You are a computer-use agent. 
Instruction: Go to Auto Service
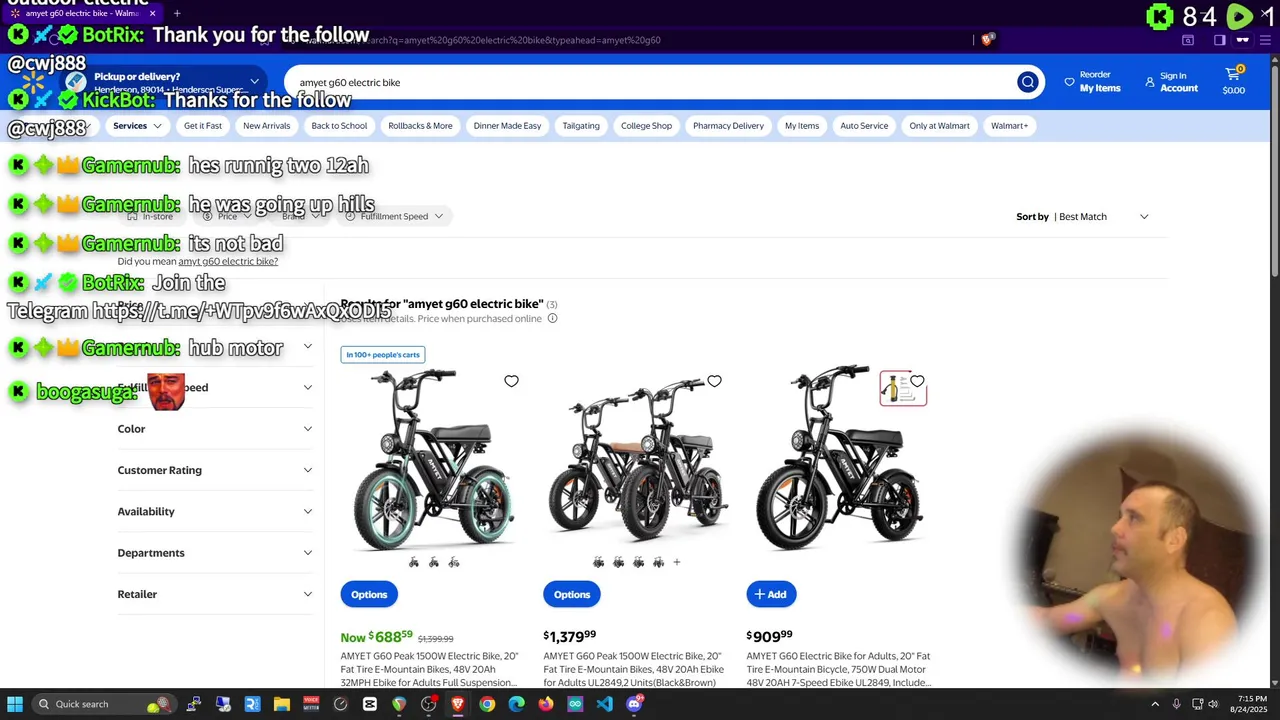click(x=864, y=126)
